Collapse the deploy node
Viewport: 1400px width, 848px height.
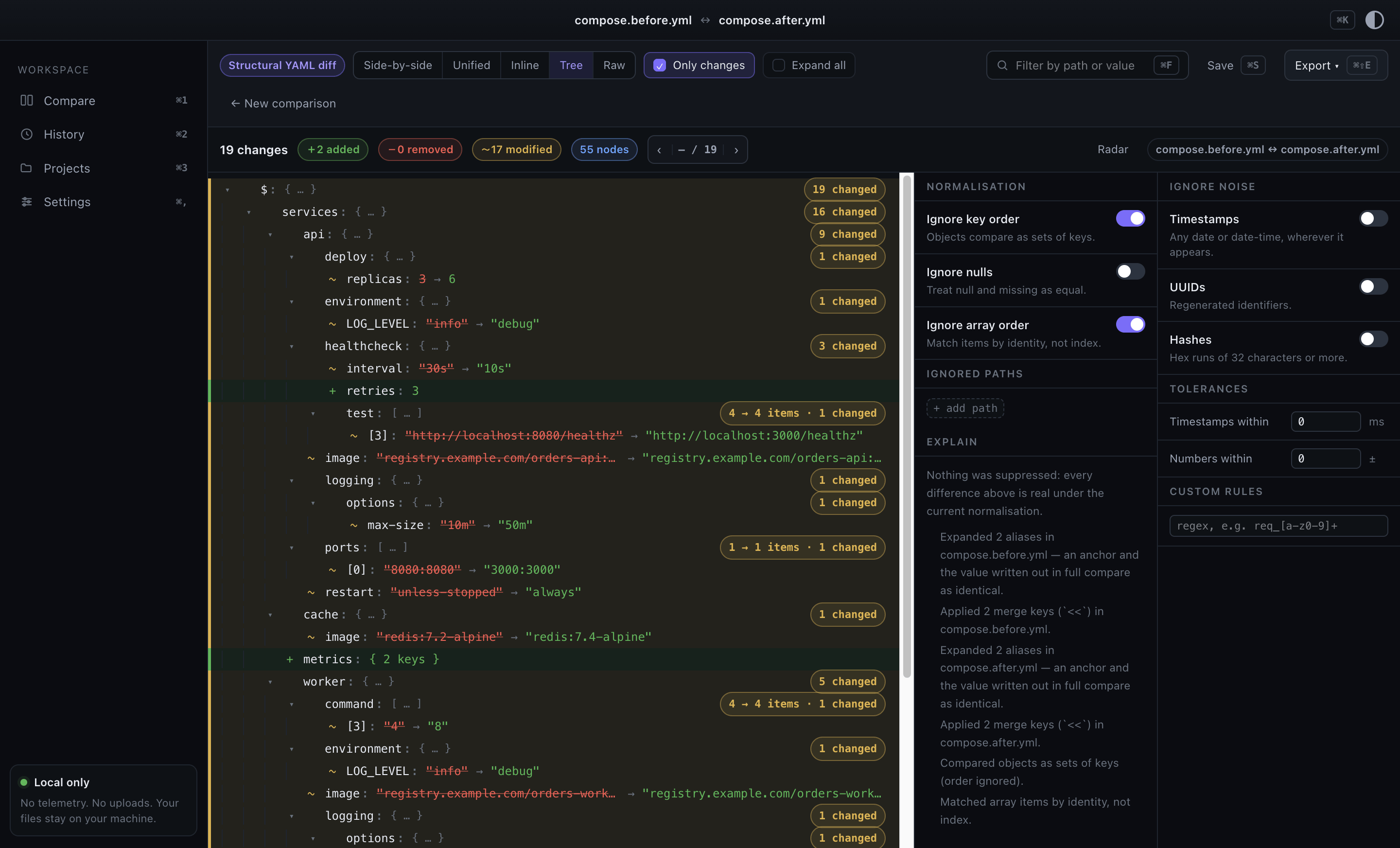tap(292, 257)
